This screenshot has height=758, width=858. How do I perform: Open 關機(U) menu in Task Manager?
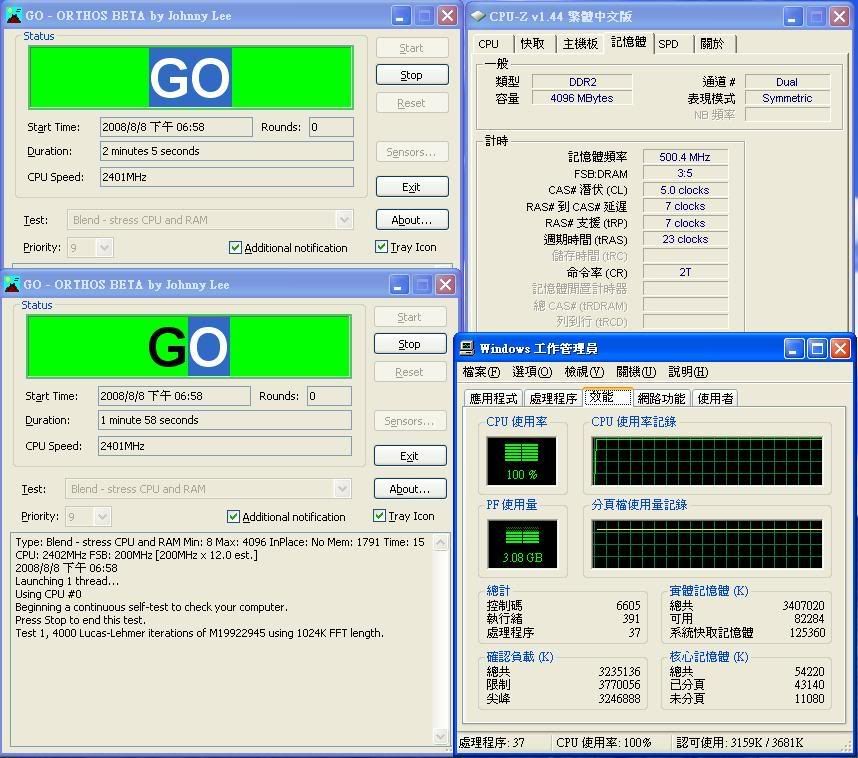(x=636, y=372)
